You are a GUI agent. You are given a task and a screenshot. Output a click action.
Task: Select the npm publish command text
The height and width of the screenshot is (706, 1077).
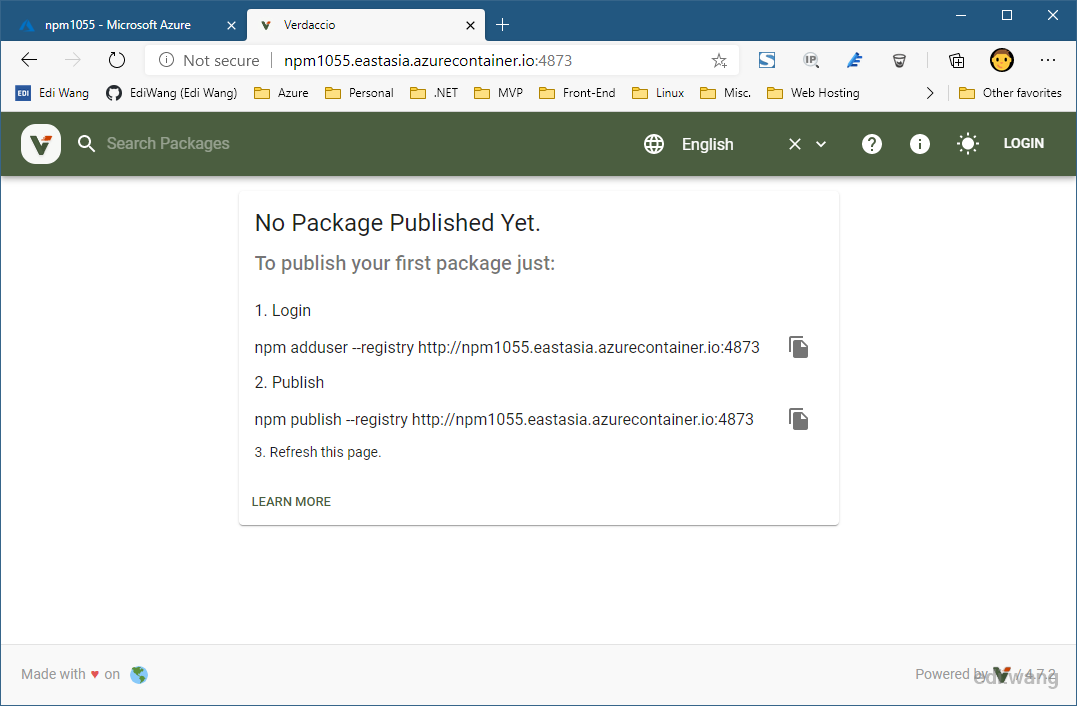pos(504,420)
